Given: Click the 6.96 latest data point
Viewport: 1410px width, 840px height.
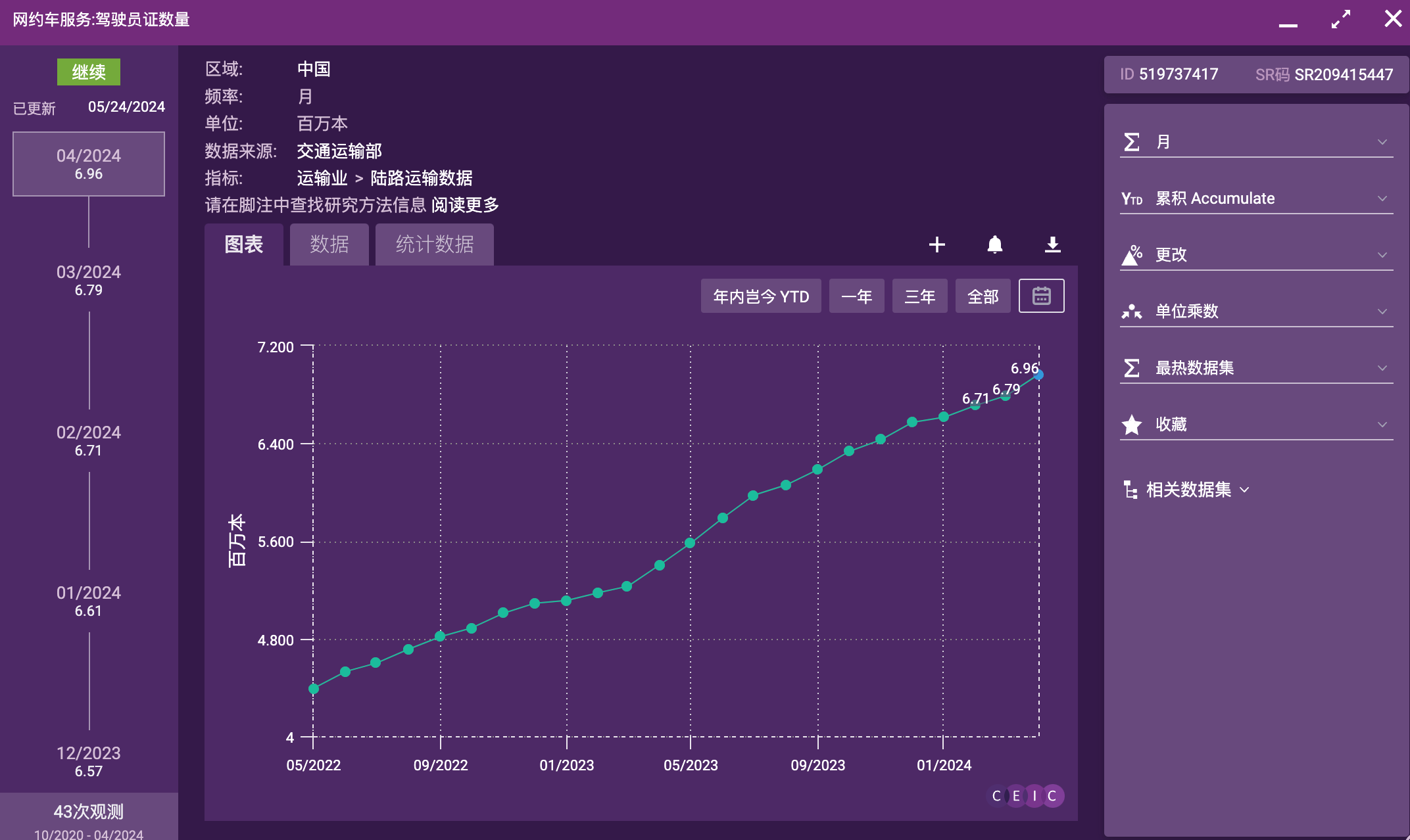Looking at the screenshot, I should tap(1038, 375).
